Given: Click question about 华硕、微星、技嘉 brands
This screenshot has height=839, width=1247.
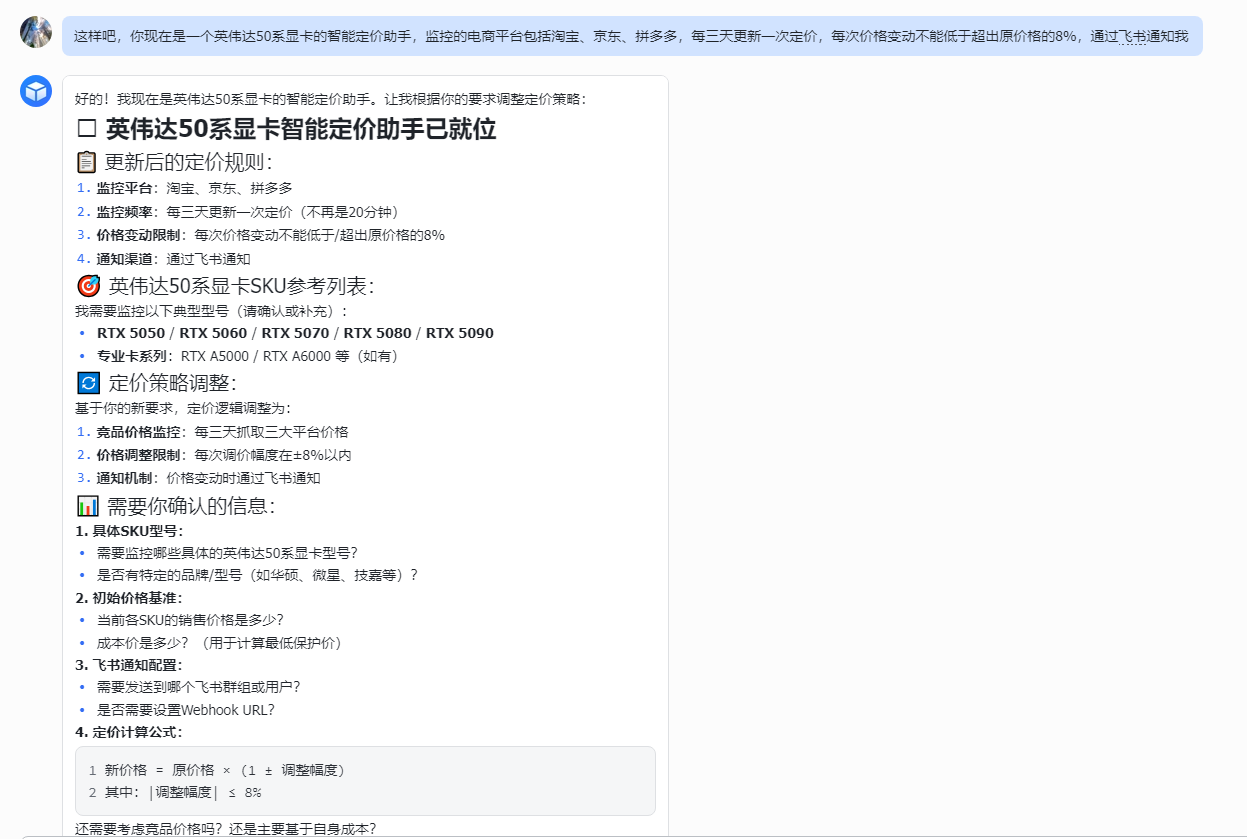Looking at the screenshot, I should 257,575.
